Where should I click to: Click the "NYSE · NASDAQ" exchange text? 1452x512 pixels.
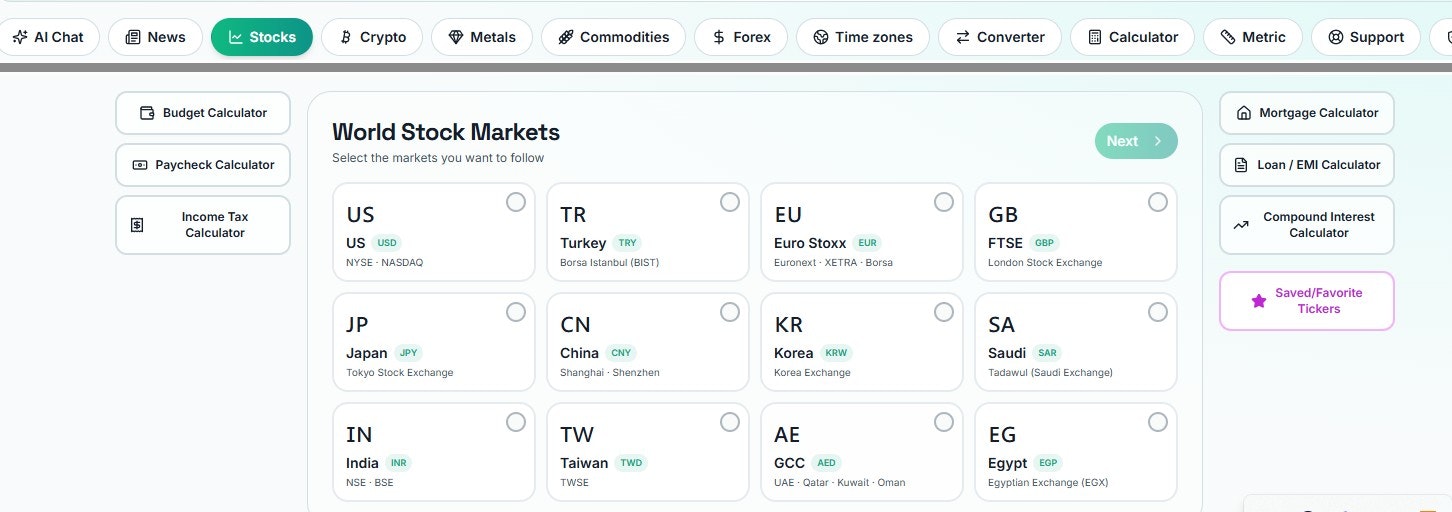tap(385, 263)
